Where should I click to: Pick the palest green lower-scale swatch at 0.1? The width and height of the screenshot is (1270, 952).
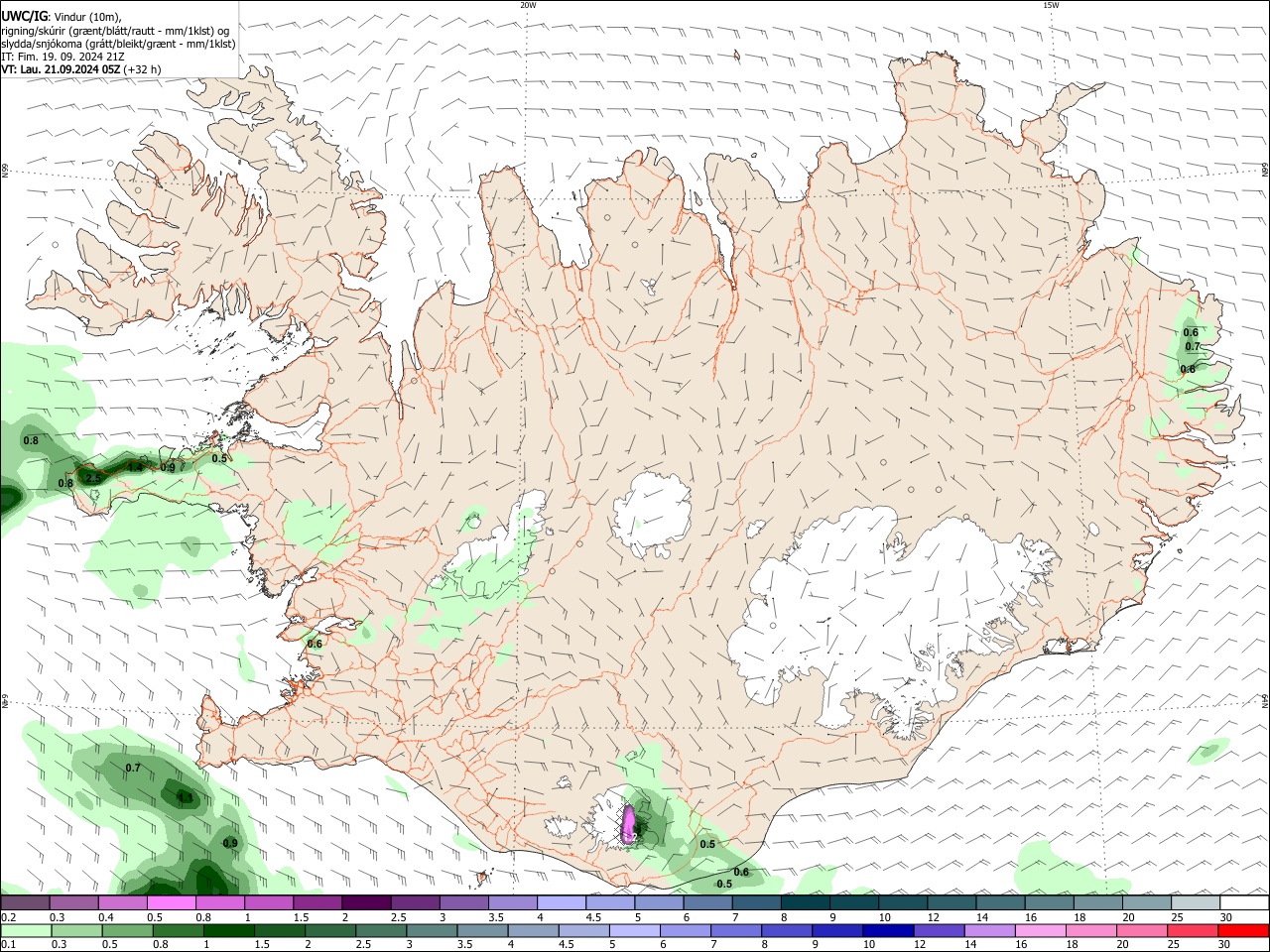click(26, 931)
